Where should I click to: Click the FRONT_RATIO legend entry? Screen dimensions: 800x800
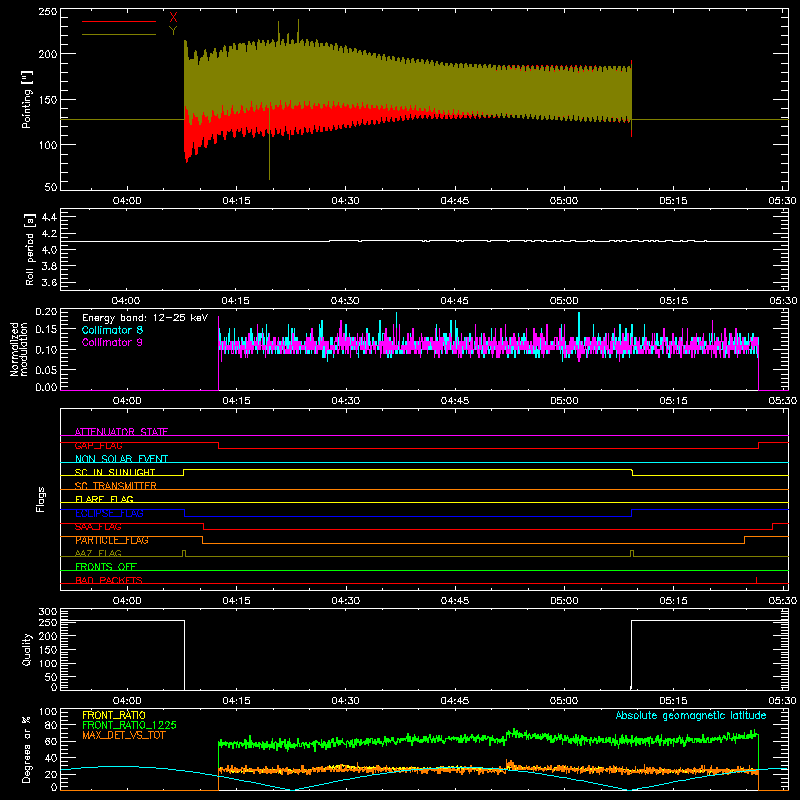click(x=114, y=715)
